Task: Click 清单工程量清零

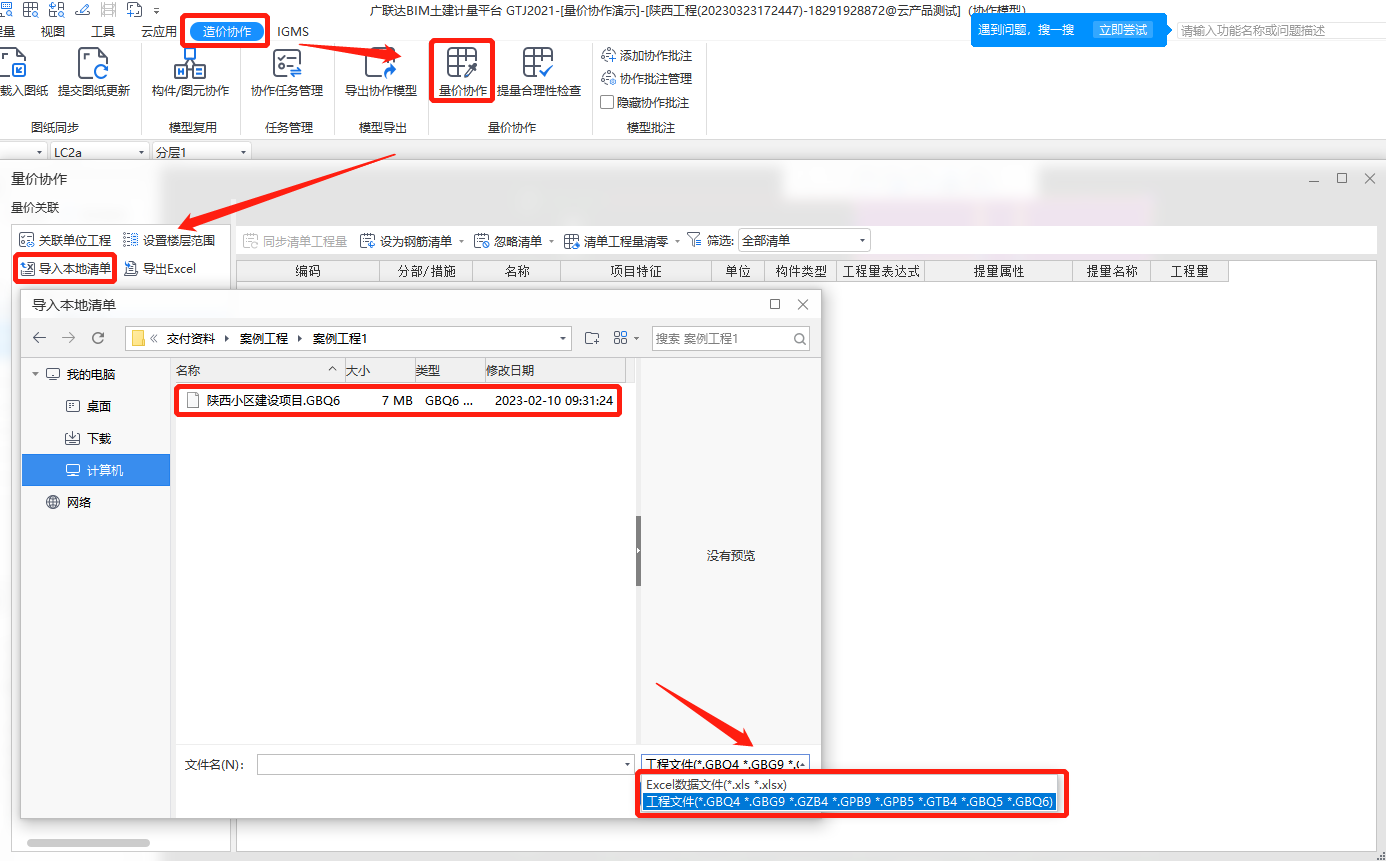Action: (617, 241)
